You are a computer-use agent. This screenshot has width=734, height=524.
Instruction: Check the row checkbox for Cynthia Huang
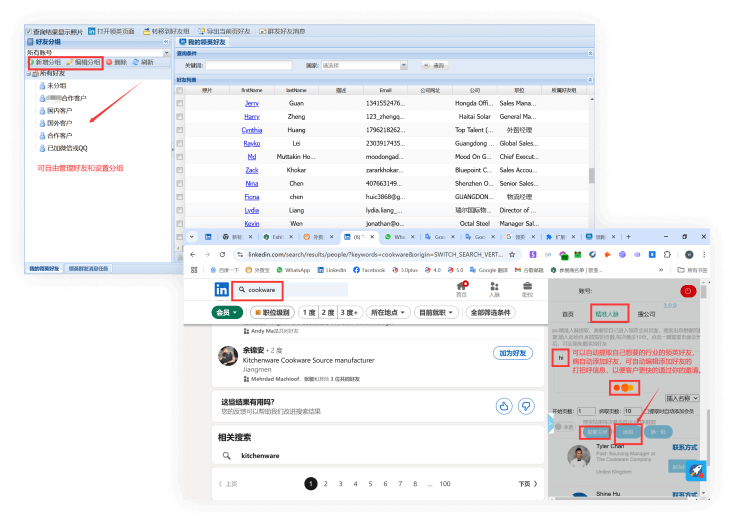[180, 130]
